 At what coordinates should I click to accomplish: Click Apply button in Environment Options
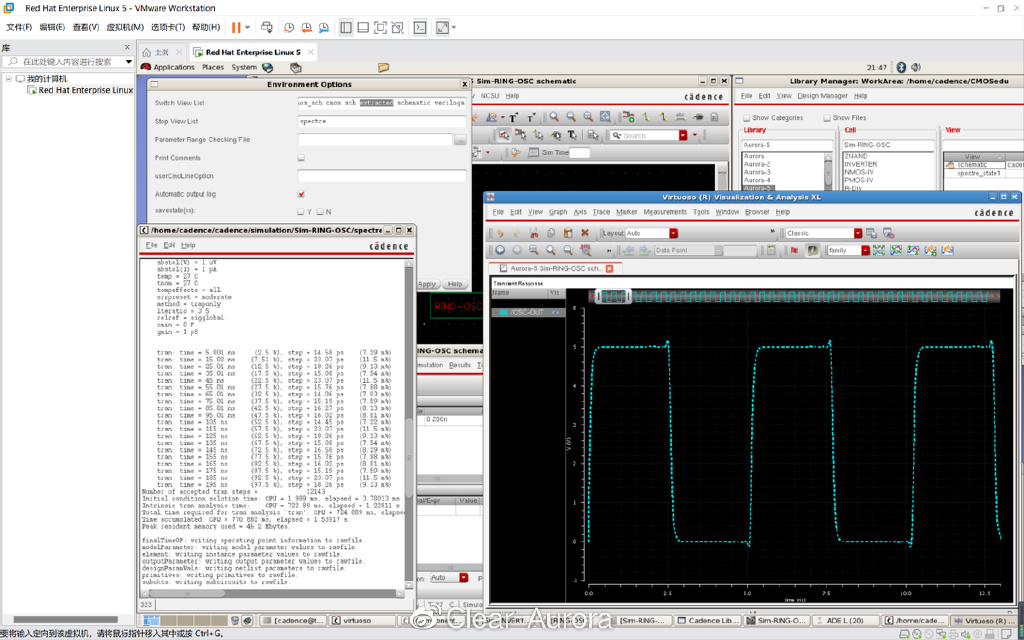(x=426, y=284)
